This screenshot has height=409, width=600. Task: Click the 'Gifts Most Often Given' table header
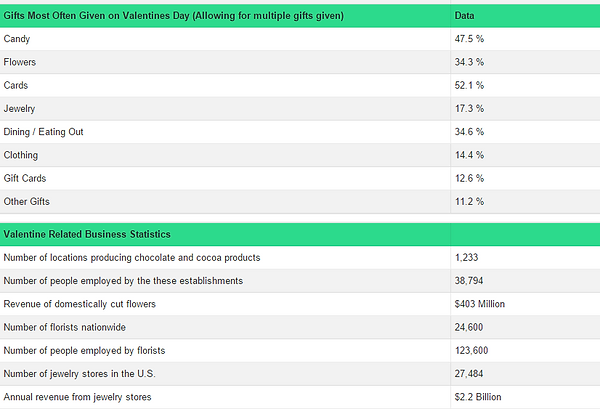(173, 16)
